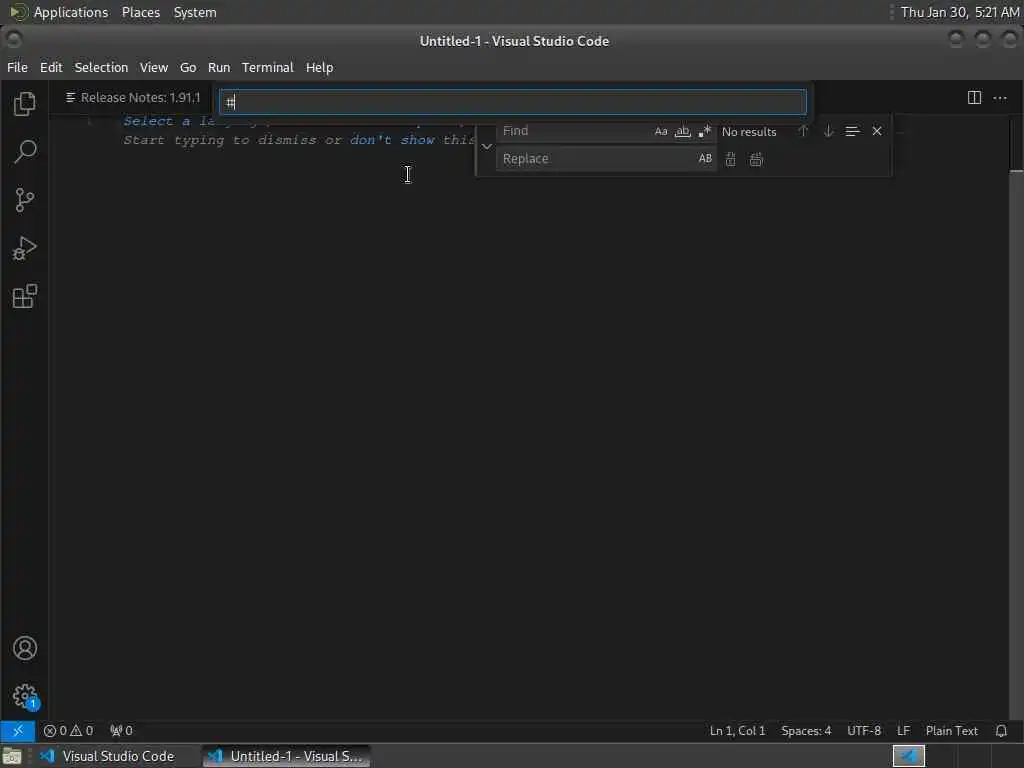
Task: Show errors and warnings in status bar
Action: click(x=69, y=731)
